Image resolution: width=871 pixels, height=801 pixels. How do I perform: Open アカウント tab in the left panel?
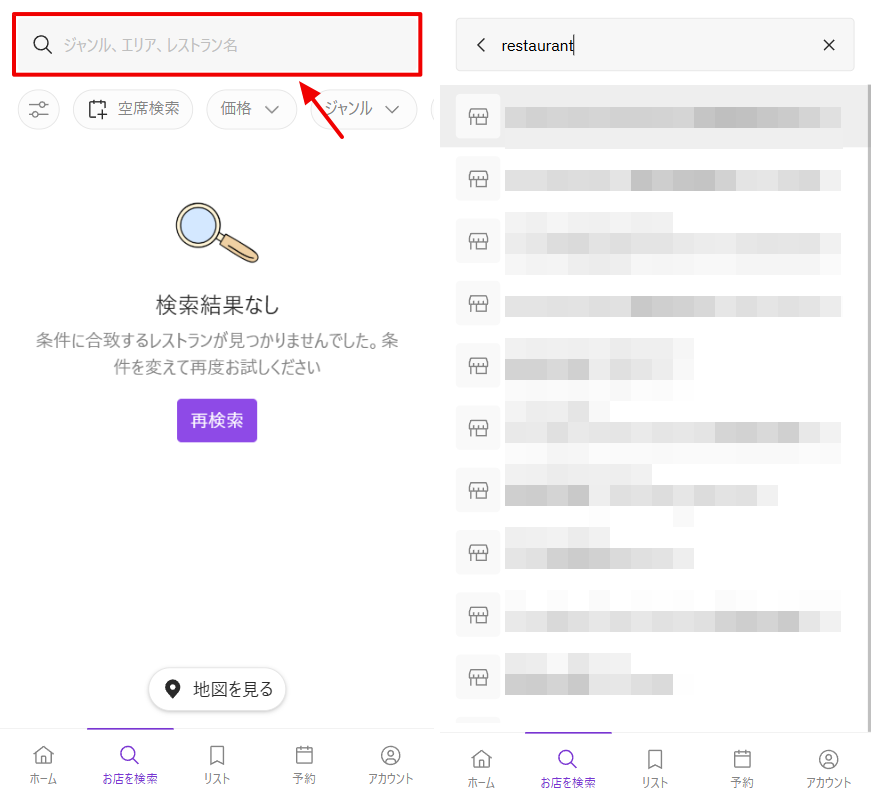(x=391, y=765)
